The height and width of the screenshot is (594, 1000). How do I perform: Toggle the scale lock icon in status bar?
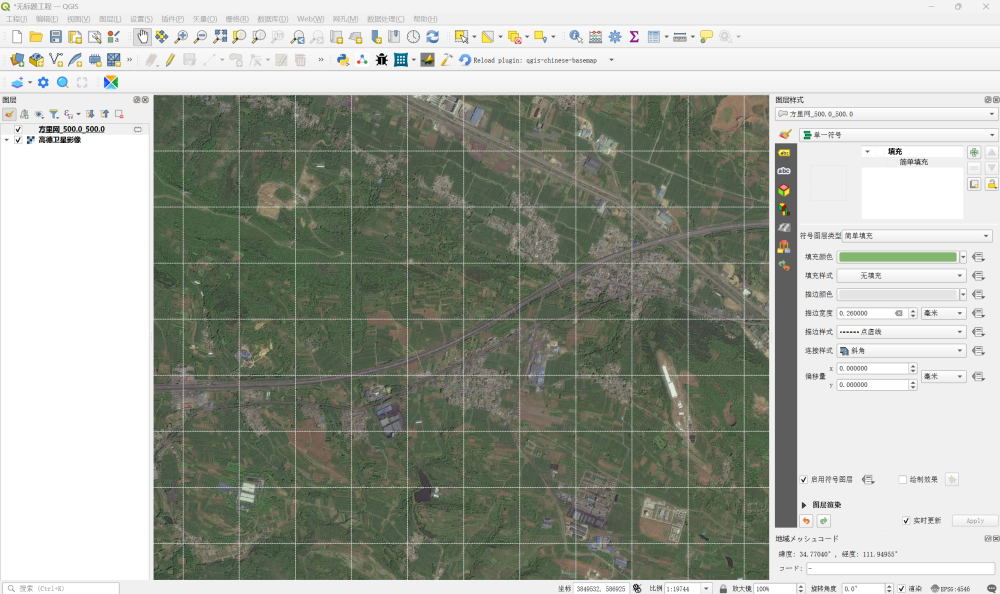click(723, 589)
